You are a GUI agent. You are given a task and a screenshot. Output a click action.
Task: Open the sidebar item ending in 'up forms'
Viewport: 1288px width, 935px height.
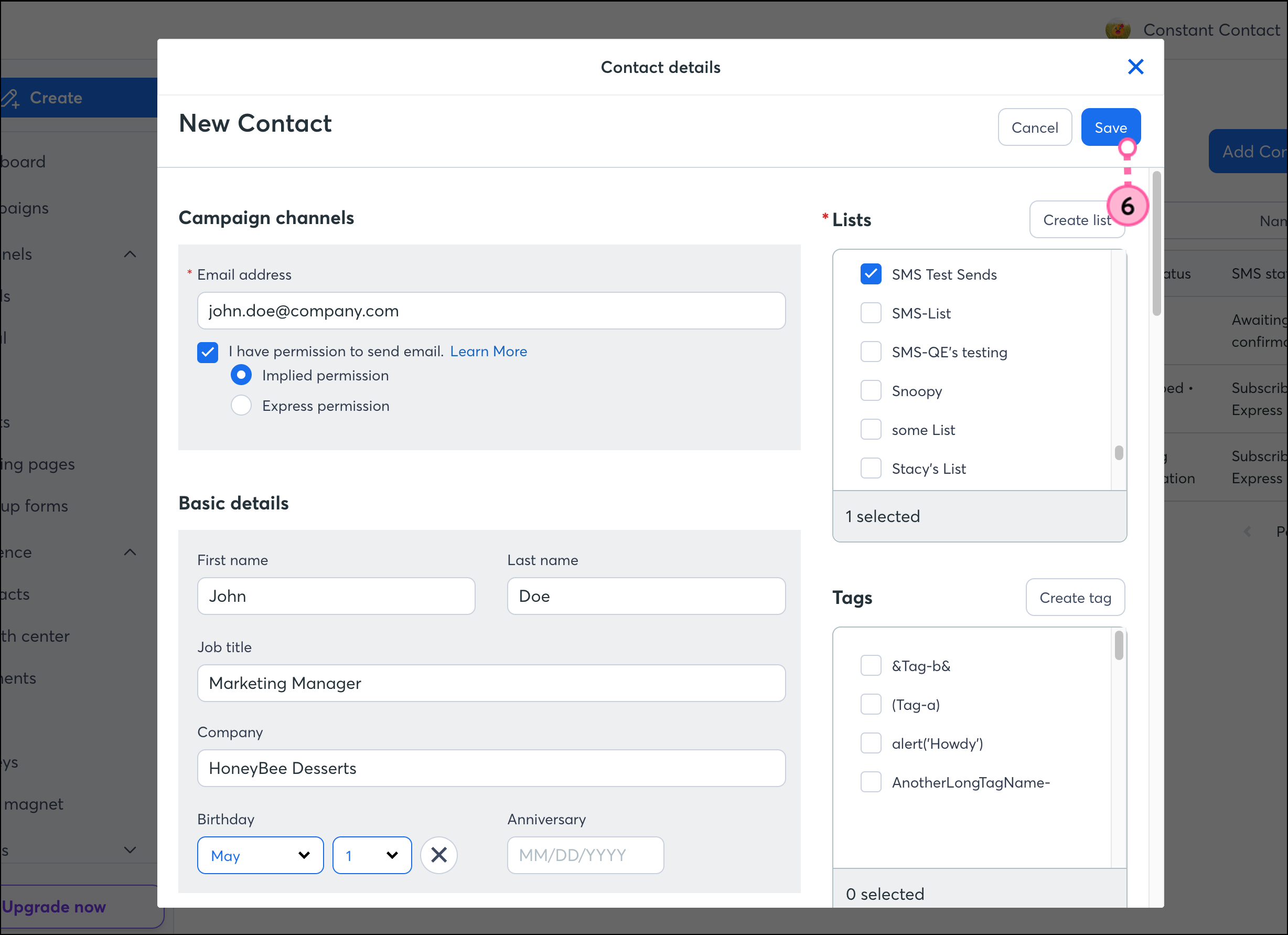coord(34,506)
